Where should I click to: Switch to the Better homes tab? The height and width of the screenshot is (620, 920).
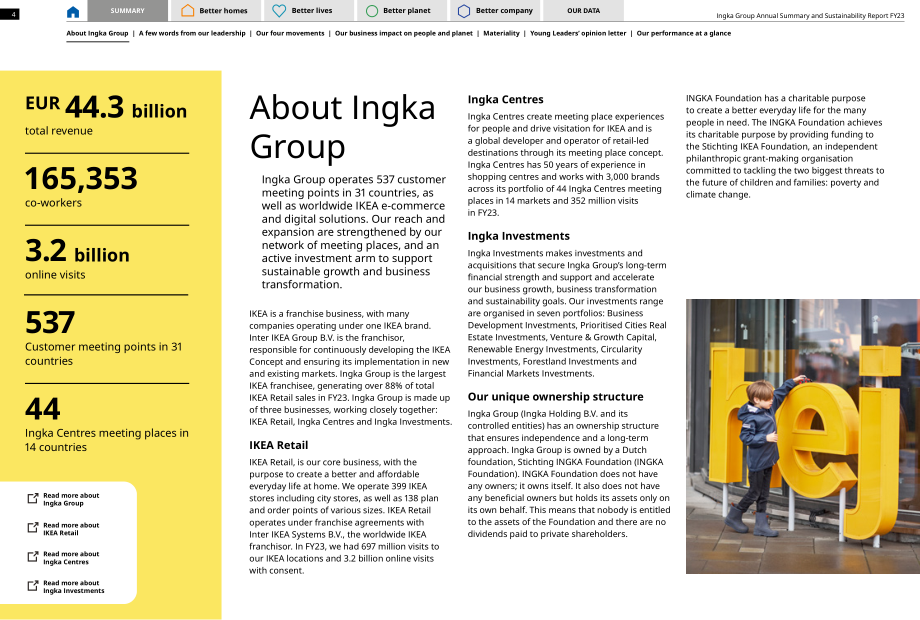215,11
